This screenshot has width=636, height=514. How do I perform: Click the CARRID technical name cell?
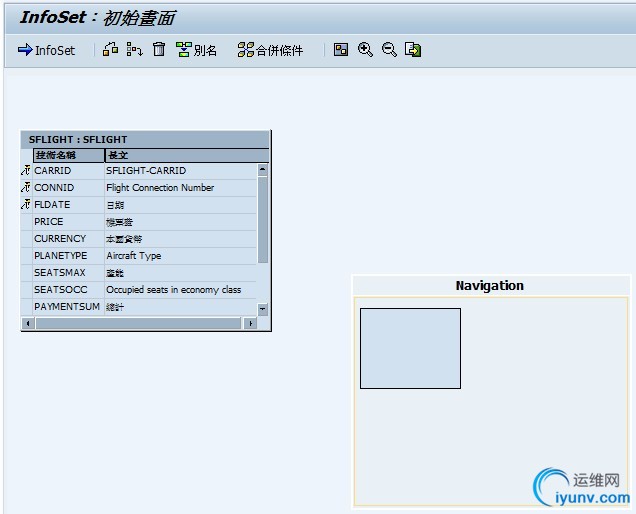pos(68,171)
